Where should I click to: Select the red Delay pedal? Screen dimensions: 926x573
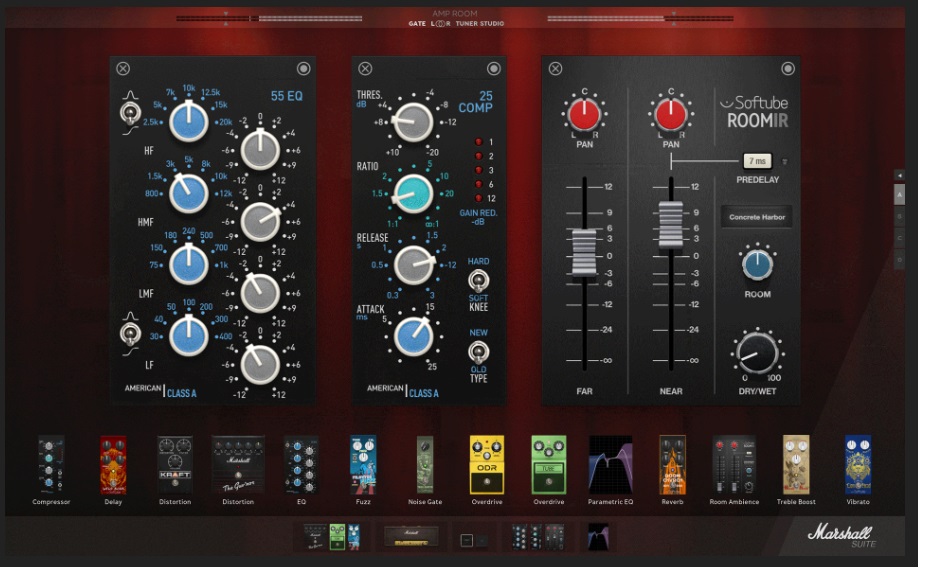[113, 465]
